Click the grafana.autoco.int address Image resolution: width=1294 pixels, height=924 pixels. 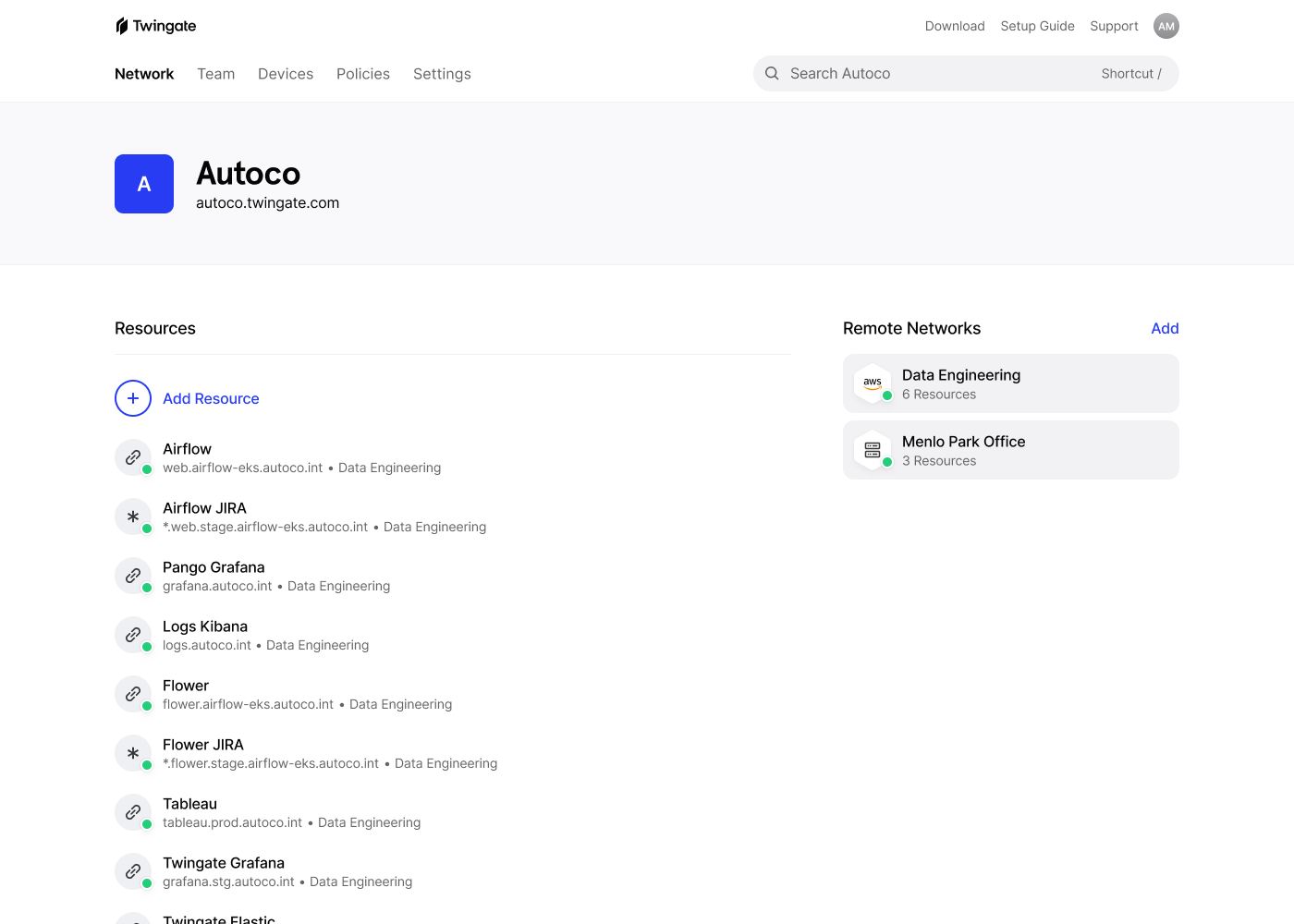[217, 586]
